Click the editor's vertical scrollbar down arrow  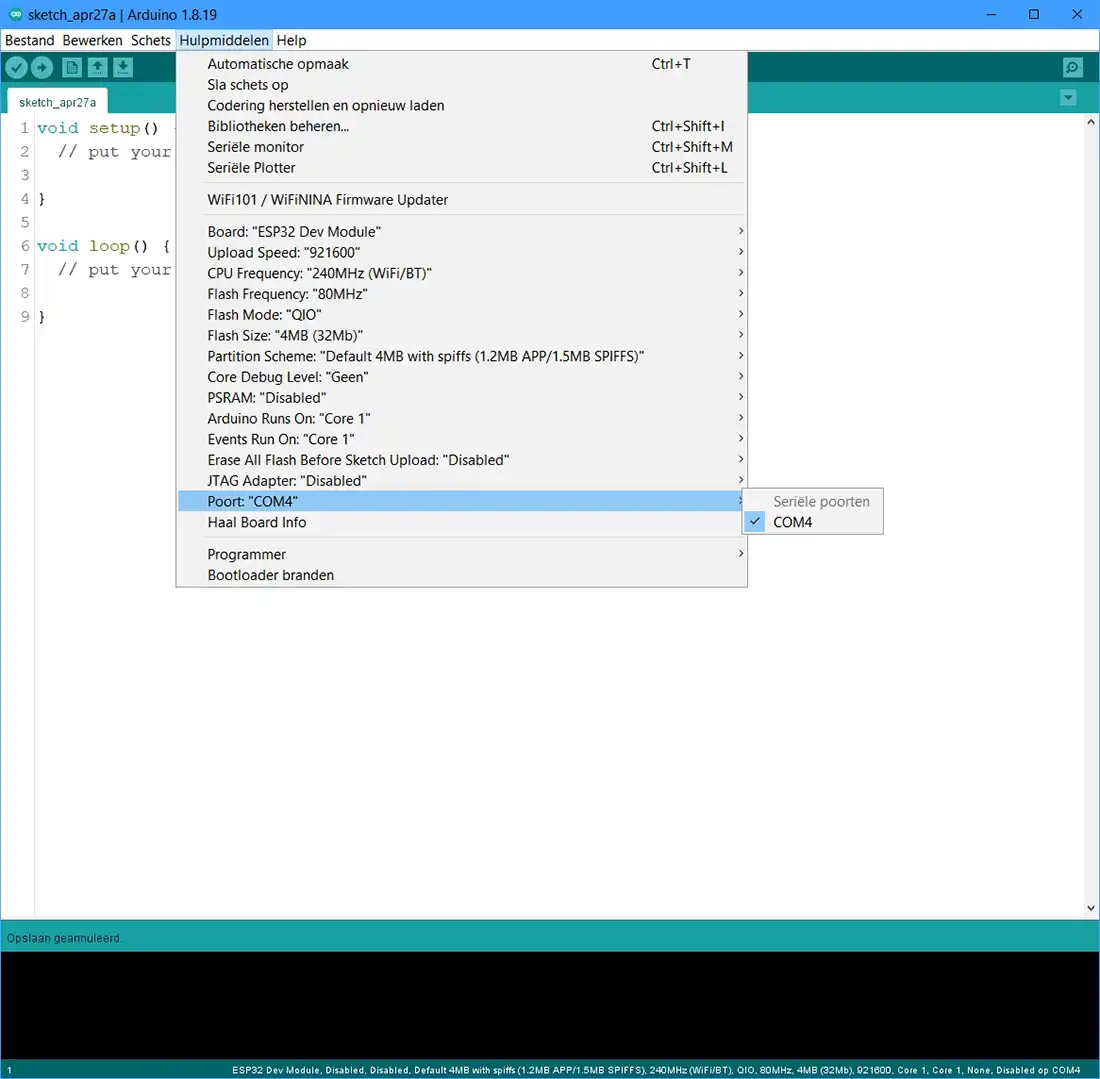tap(1091, 908)
